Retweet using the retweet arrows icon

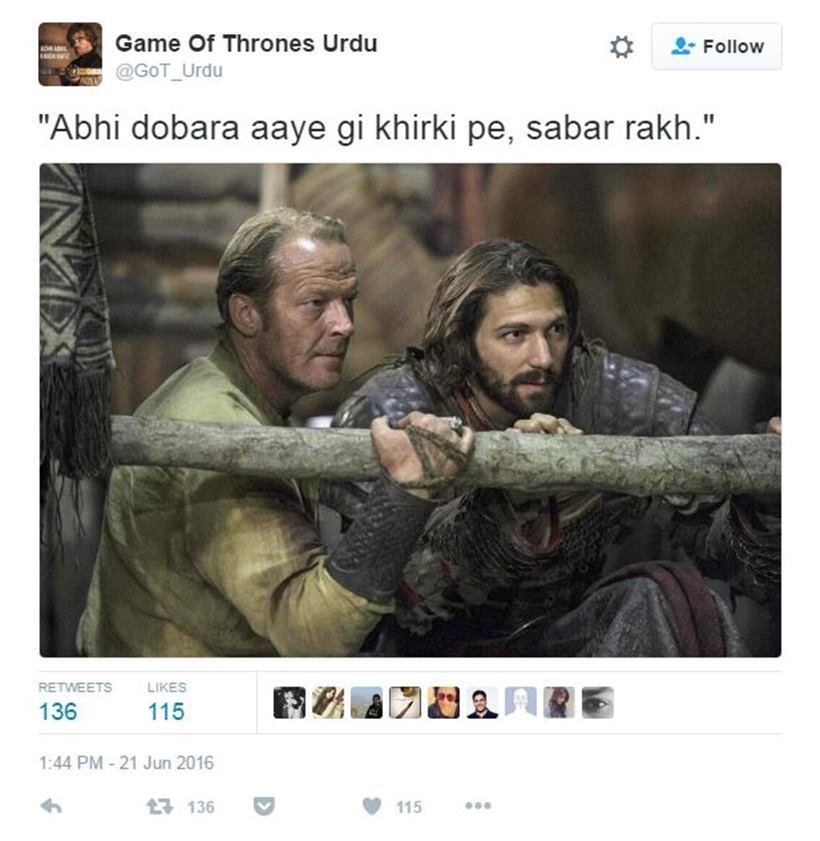click(159, 806)
